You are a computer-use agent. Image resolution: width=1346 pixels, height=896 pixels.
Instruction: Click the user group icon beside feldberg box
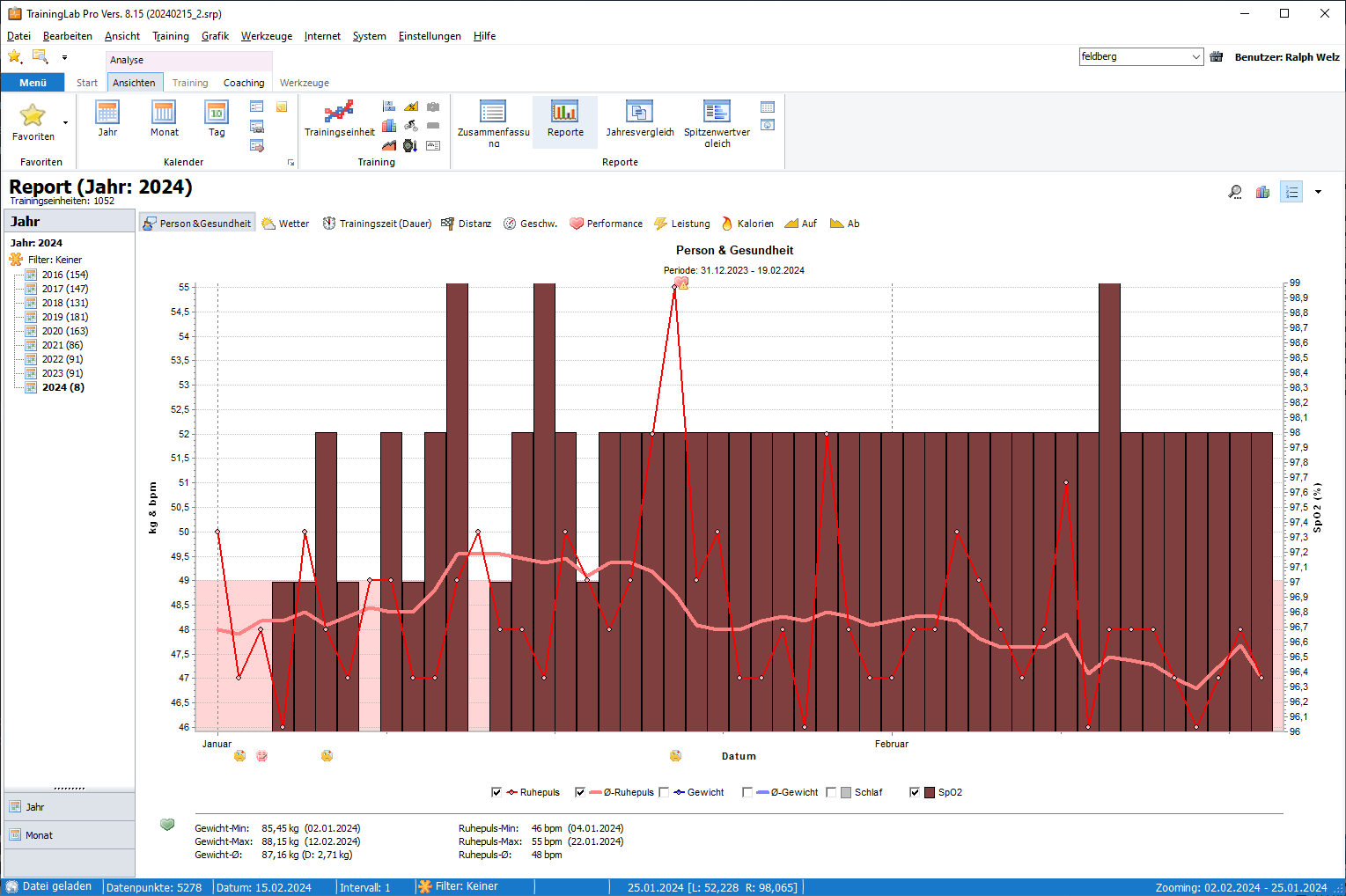point(1217,56)
